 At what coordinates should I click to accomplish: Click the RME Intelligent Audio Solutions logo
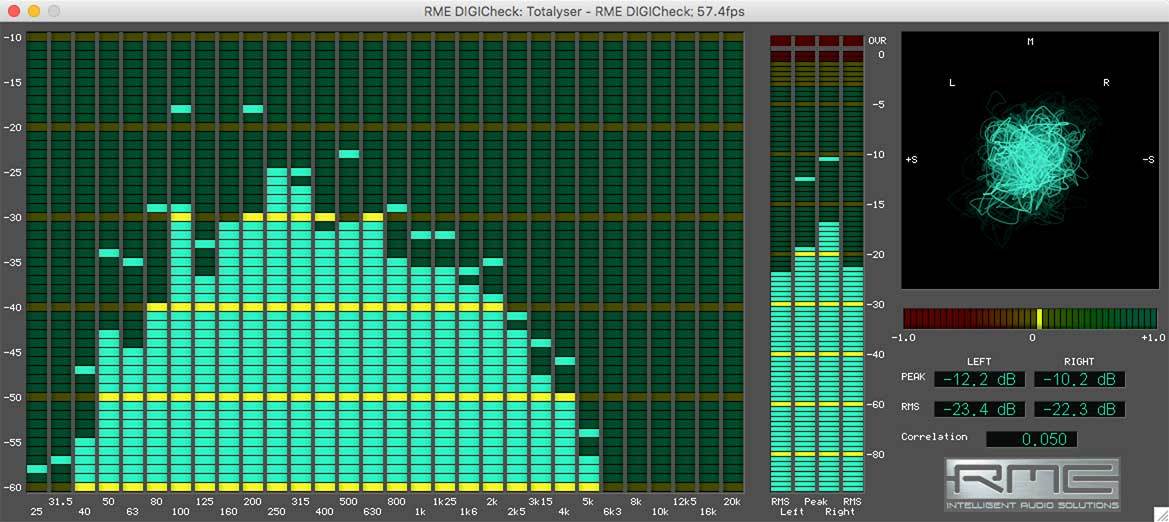point(1031,485)
